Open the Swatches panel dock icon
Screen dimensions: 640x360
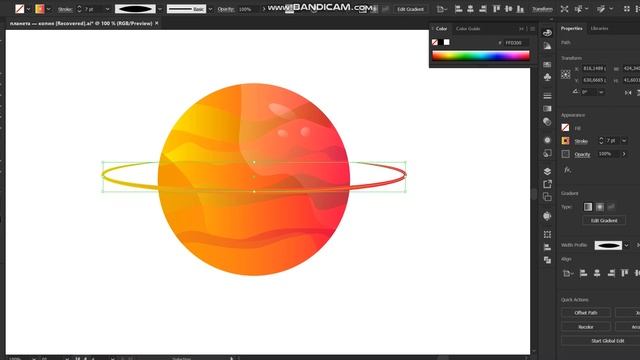click(x=547, y=64)
